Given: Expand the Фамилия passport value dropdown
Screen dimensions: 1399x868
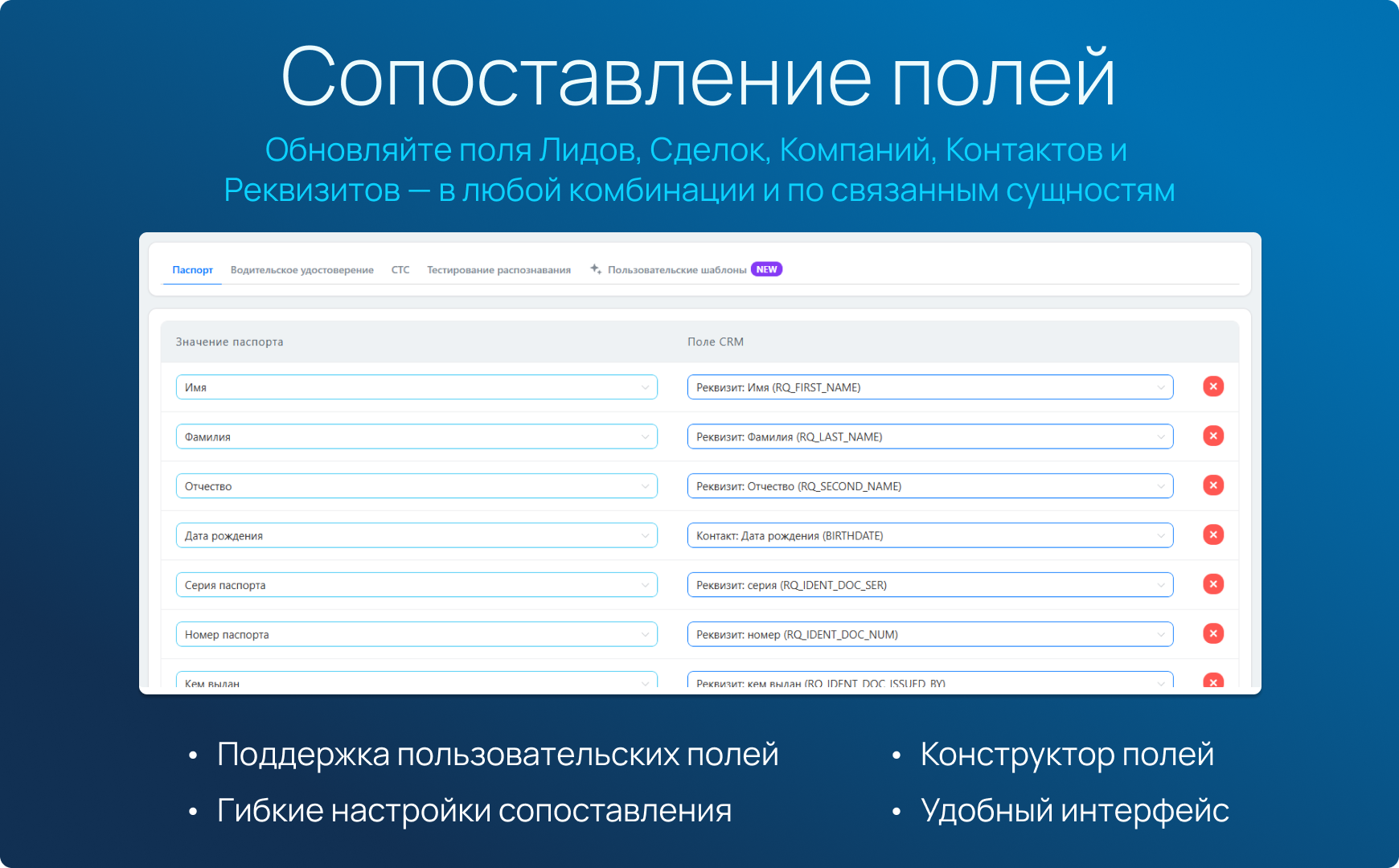Looking at the screenshot, I should click(416, 436).
